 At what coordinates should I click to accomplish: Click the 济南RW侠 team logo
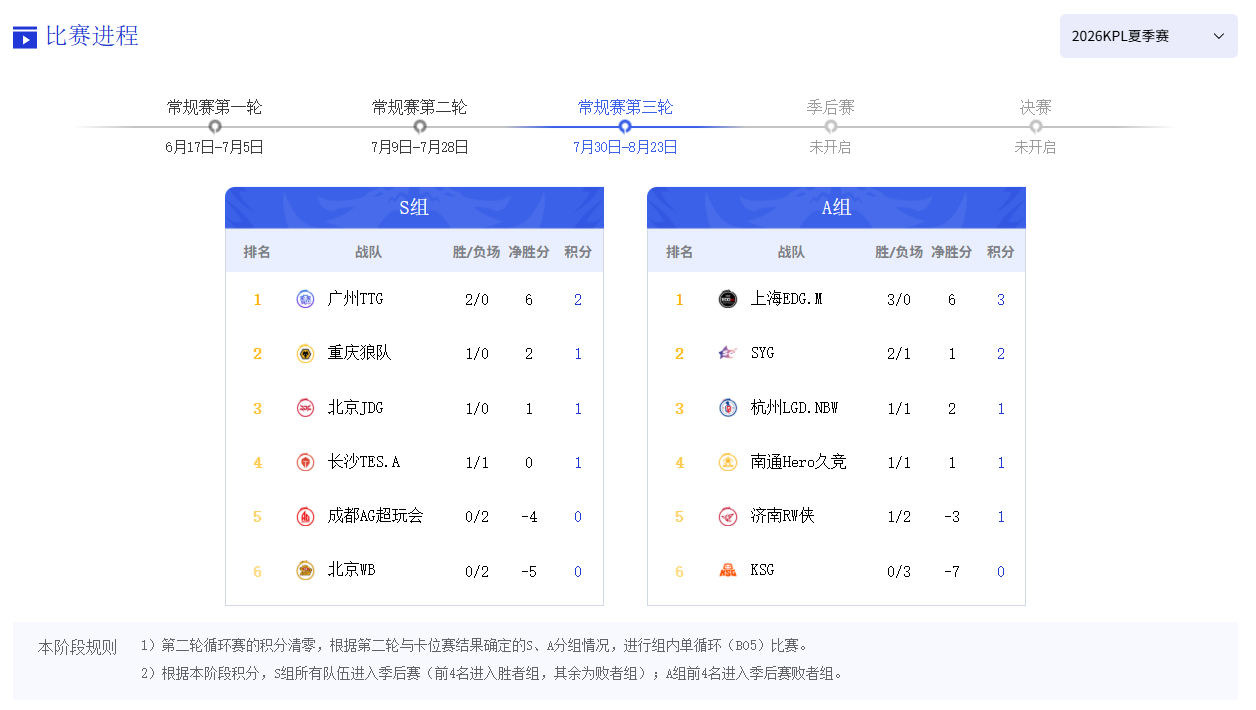728,517
